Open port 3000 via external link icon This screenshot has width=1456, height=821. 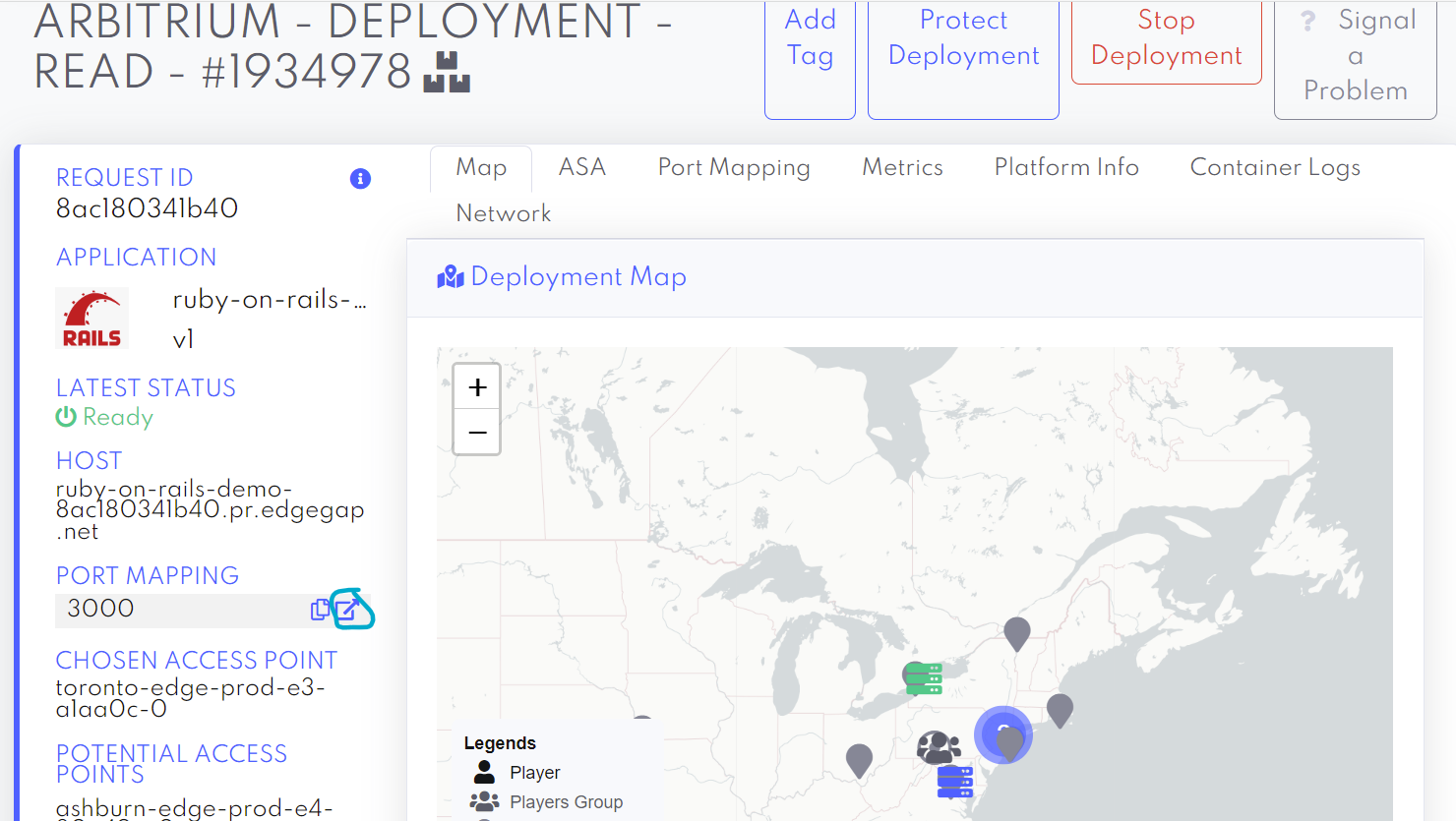pyautogui.click(x=349, y=609)
